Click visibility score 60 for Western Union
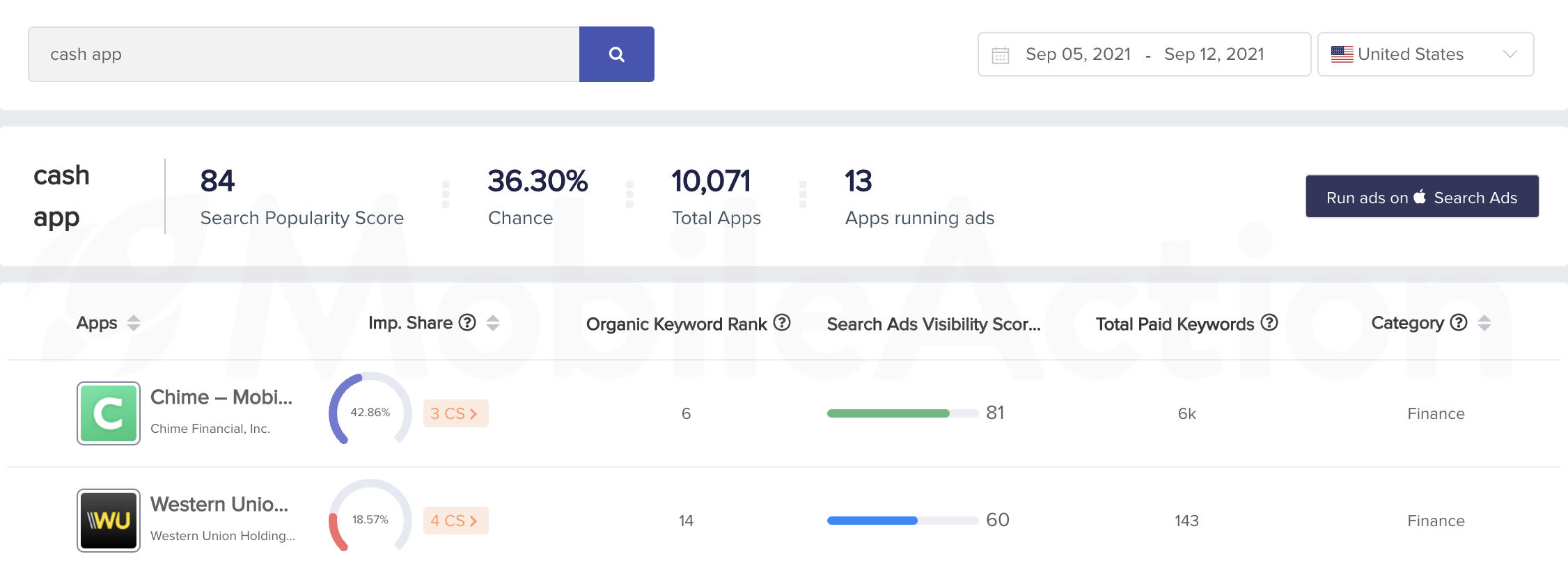The image size is (1568, 570). pos(998,520)
